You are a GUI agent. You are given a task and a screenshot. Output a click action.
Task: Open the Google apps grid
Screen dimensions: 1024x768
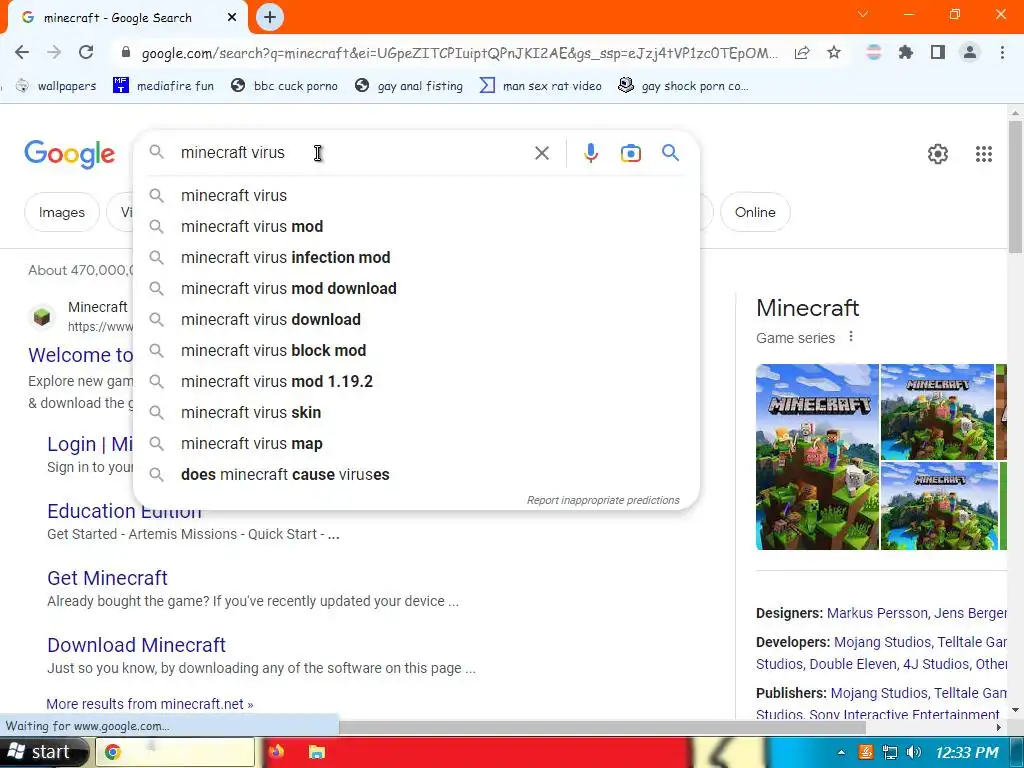tap(984, 153)
